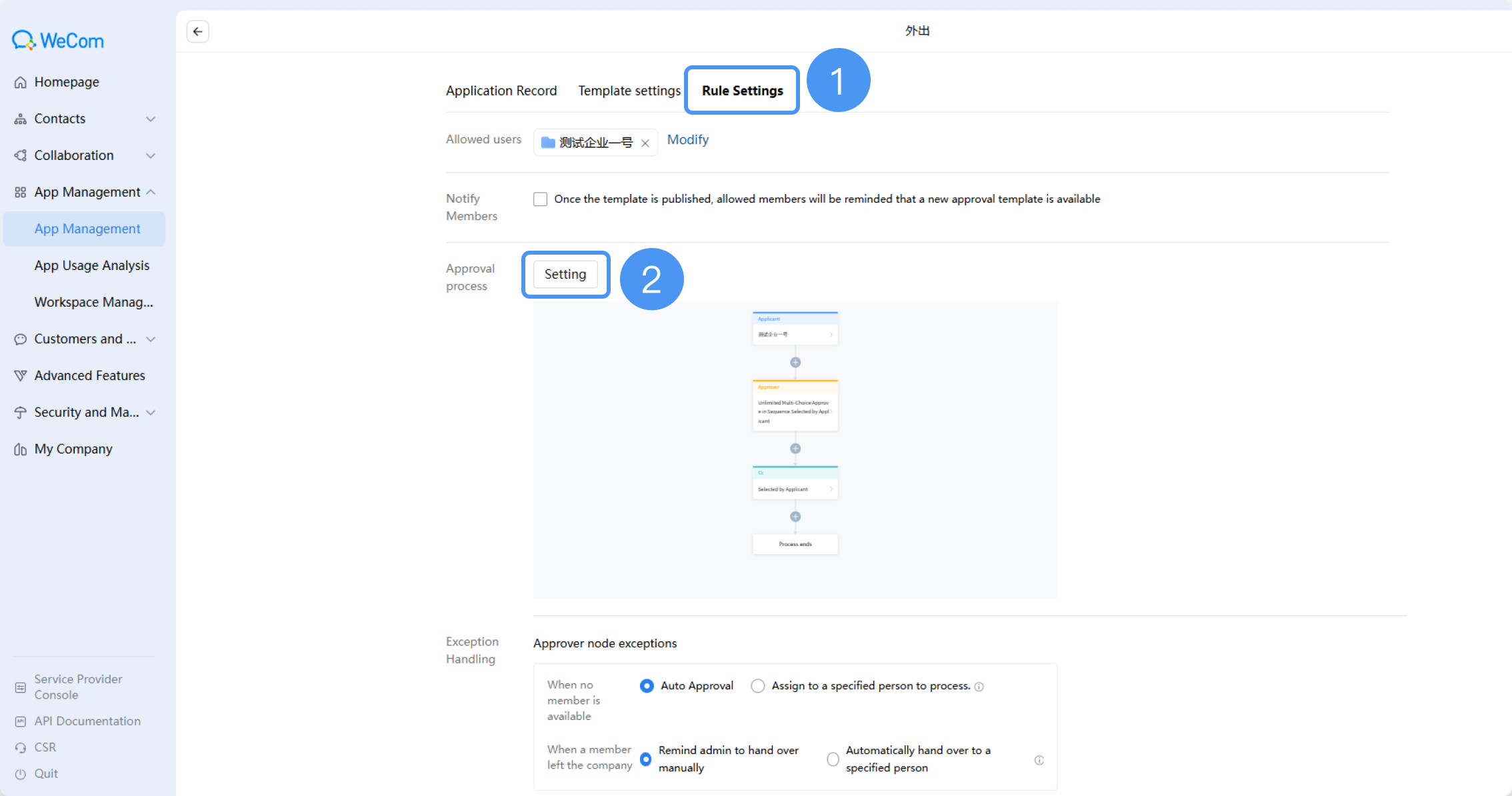Enable the Notify Members checkbox
The width and height of the screenshot is (1512, 796).
[x=540, y=199]
